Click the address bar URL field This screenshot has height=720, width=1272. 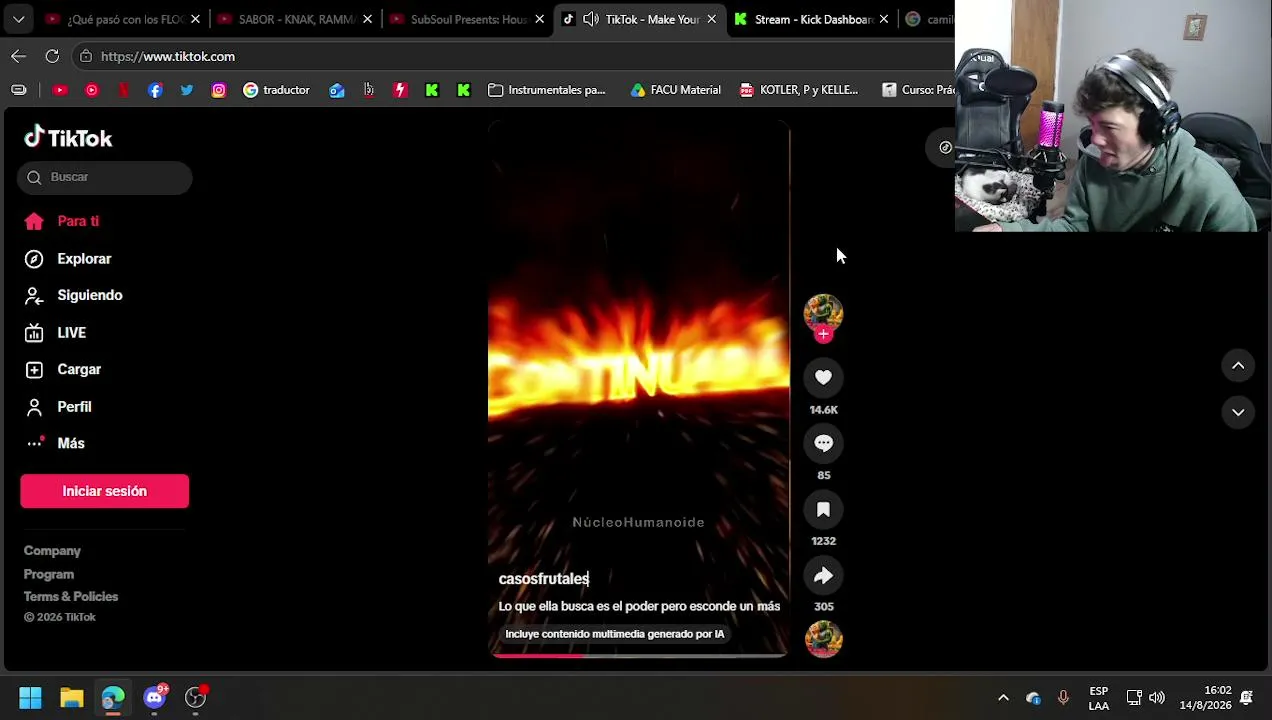pyautogui.click(x=510, y=56)
